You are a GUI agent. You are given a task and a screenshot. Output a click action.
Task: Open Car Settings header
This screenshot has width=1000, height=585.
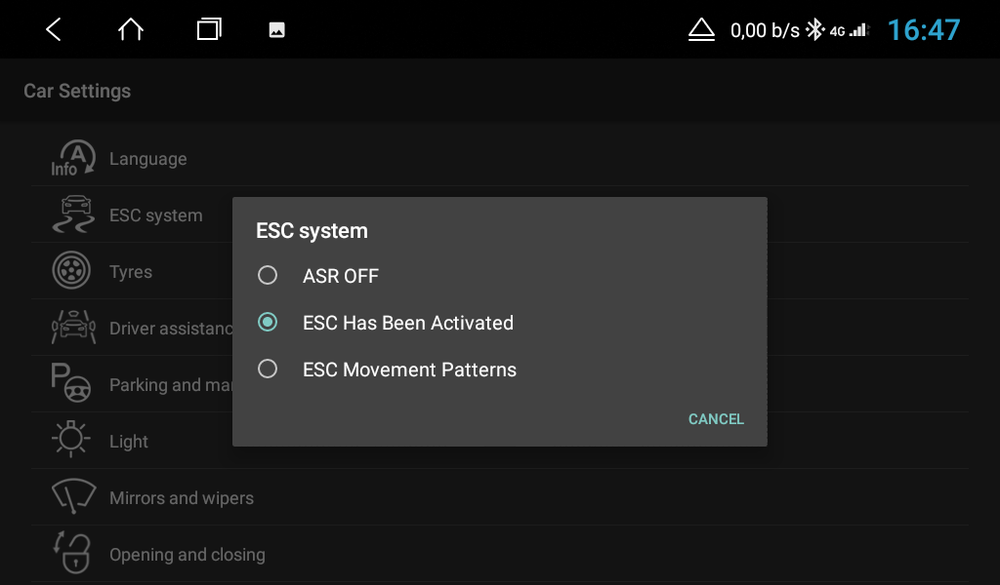(76, 91)
